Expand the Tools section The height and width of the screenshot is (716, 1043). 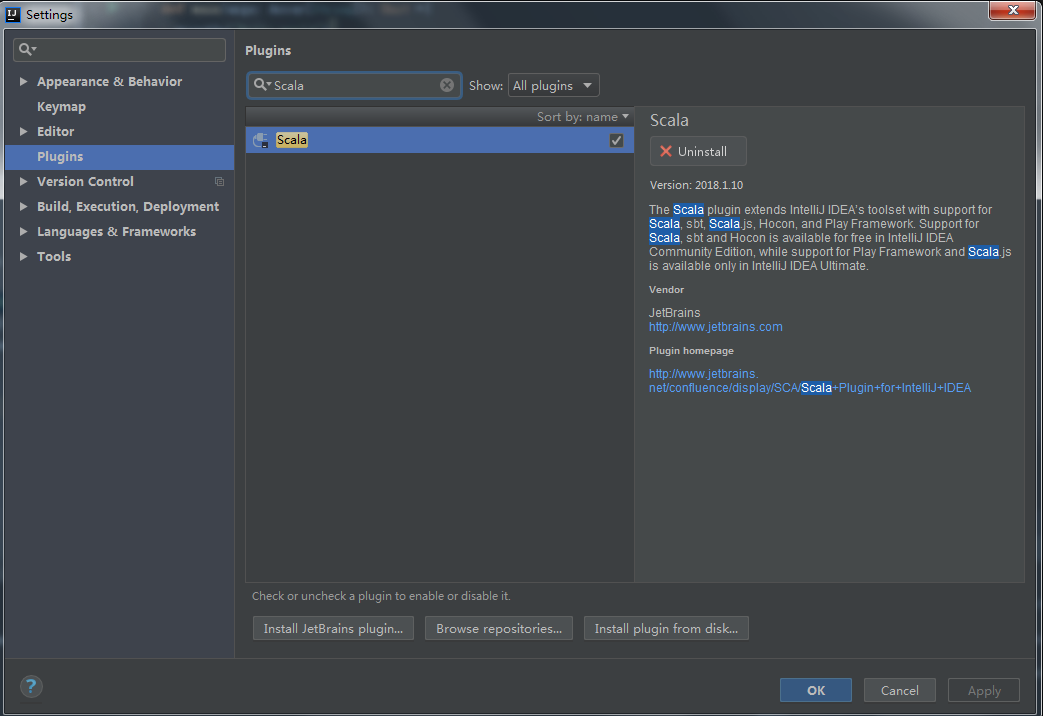(23, 256)
